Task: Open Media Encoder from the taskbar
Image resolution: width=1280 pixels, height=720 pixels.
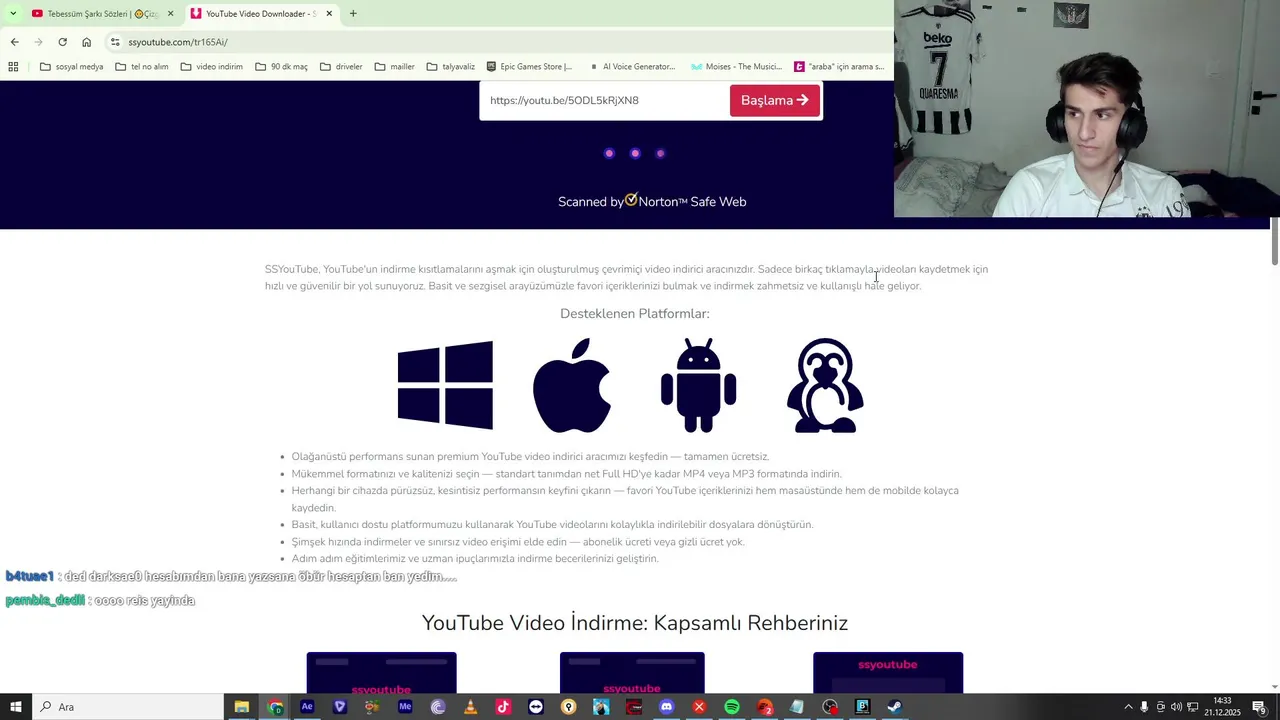Action: click(405, 707)
